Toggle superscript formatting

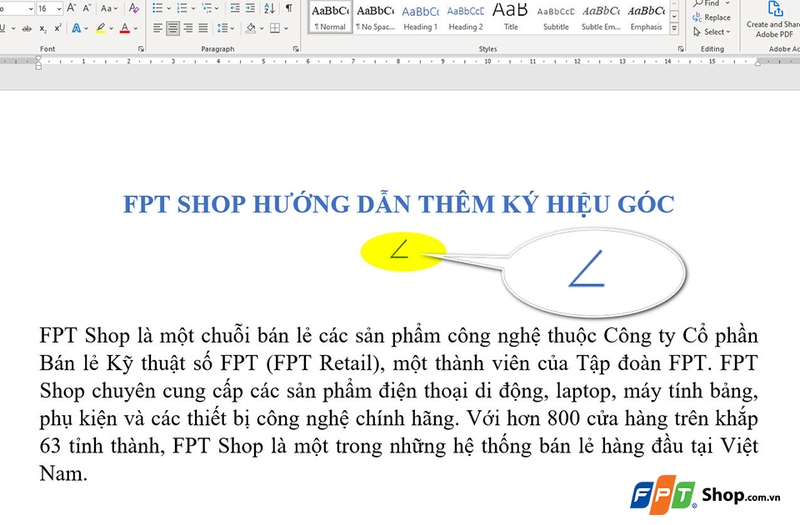pyautogui.click(x=58, y=29)
